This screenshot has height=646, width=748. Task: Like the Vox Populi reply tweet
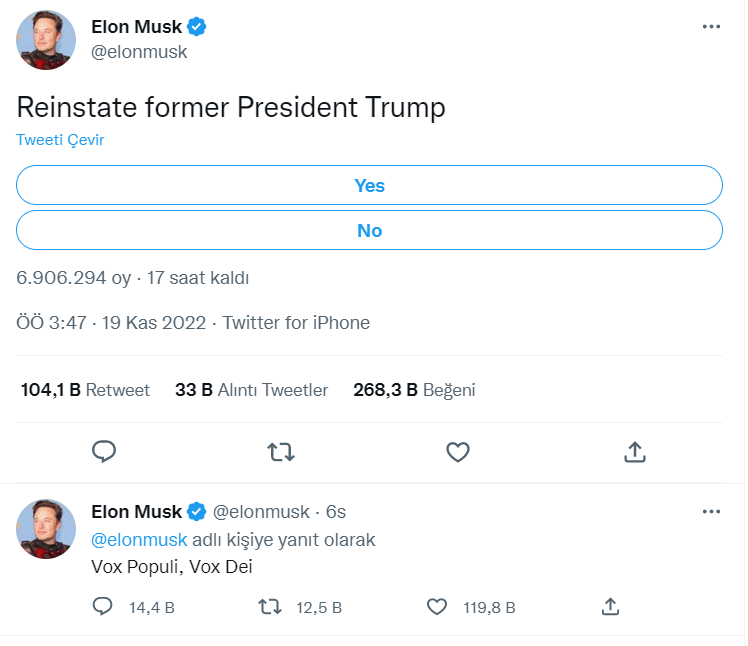pos(436,606)
